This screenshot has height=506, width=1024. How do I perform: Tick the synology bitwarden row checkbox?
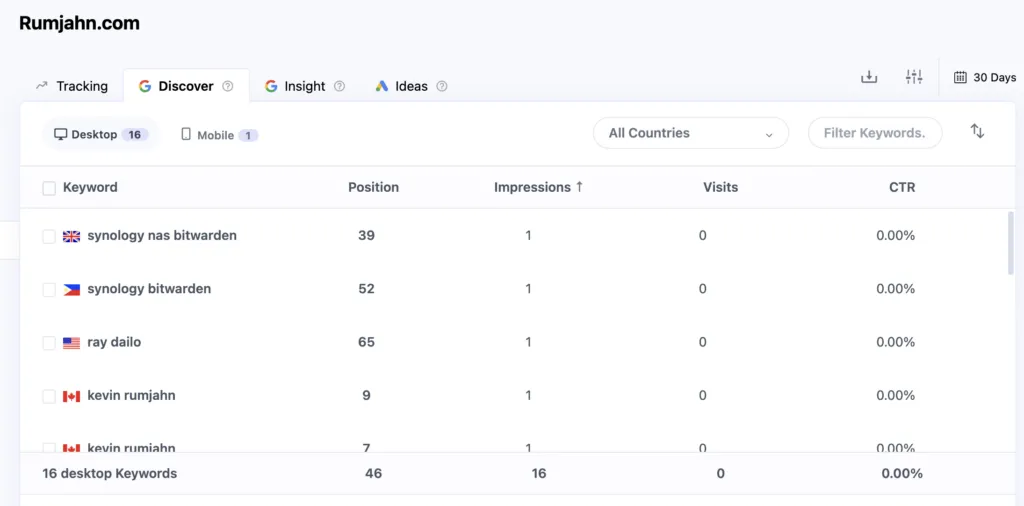(49, 290)
